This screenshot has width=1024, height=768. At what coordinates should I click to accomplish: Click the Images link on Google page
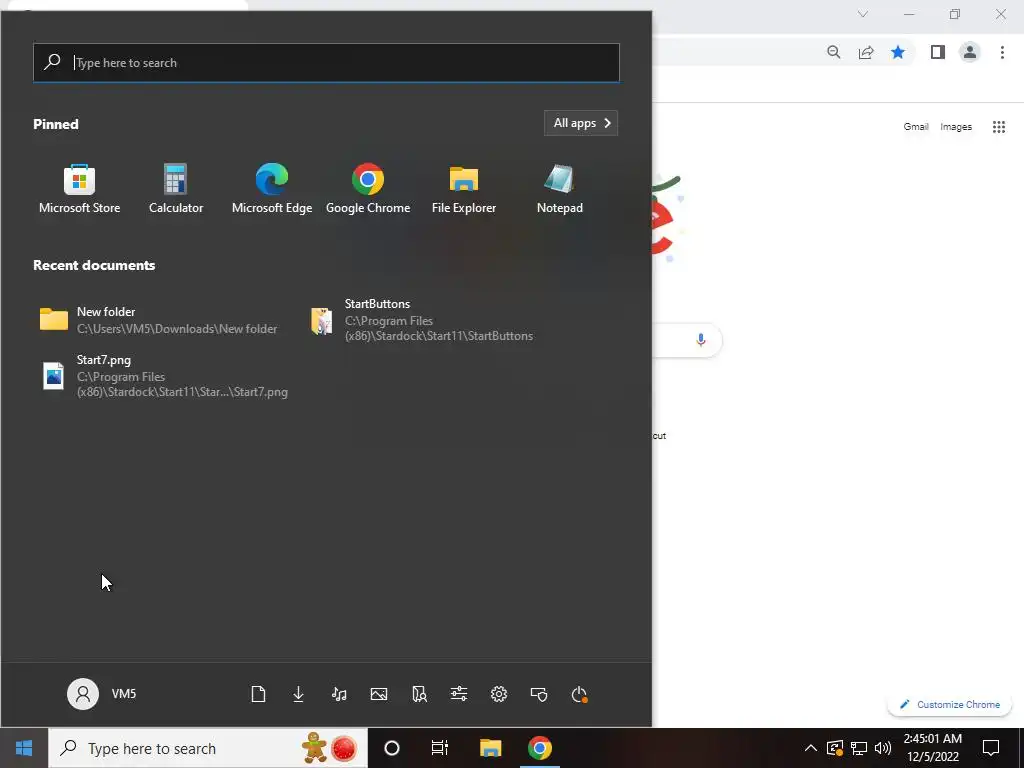[x=956, y=127]
